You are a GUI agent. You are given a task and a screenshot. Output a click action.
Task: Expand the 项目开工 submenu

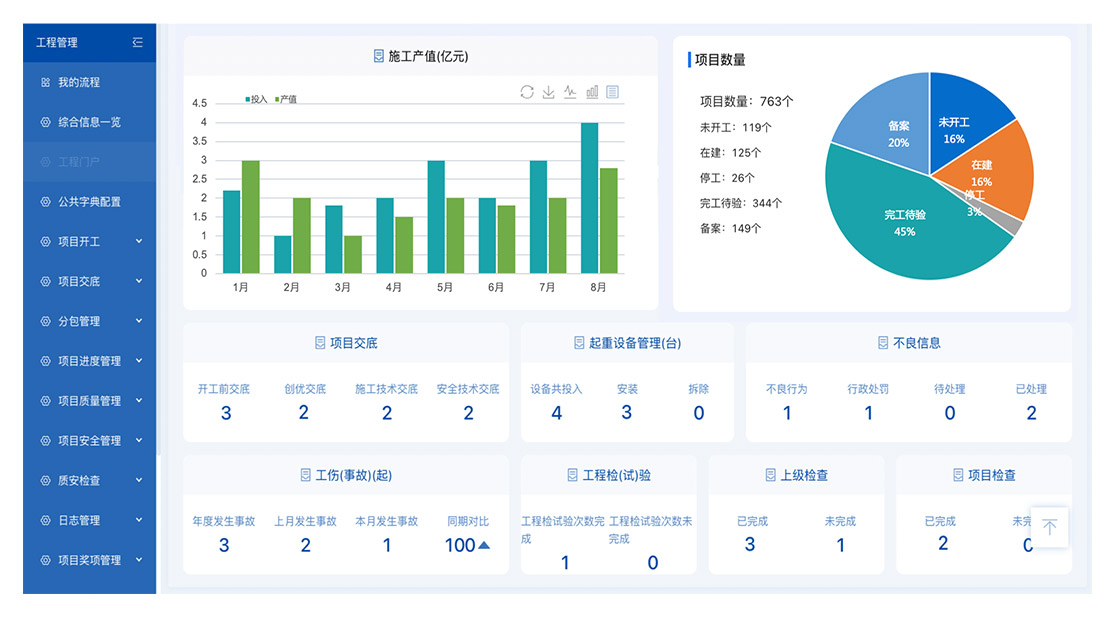(139, 241)
